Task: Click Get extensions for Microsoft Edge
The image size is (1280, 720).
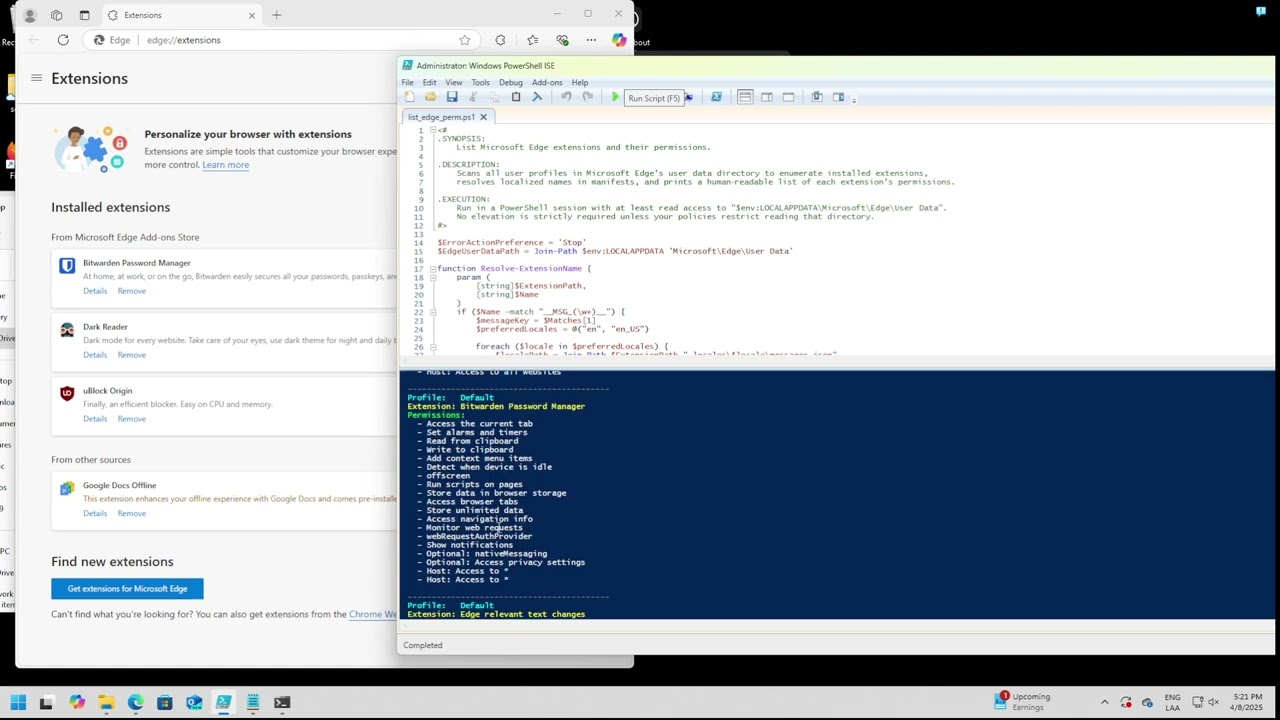Action: tap(127, 589)
